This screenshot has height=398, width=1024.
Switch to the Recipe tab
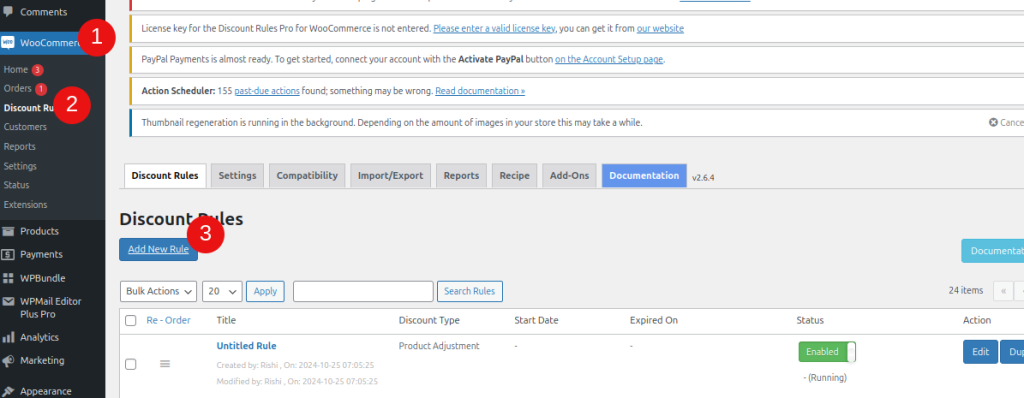tap(514, 176)
